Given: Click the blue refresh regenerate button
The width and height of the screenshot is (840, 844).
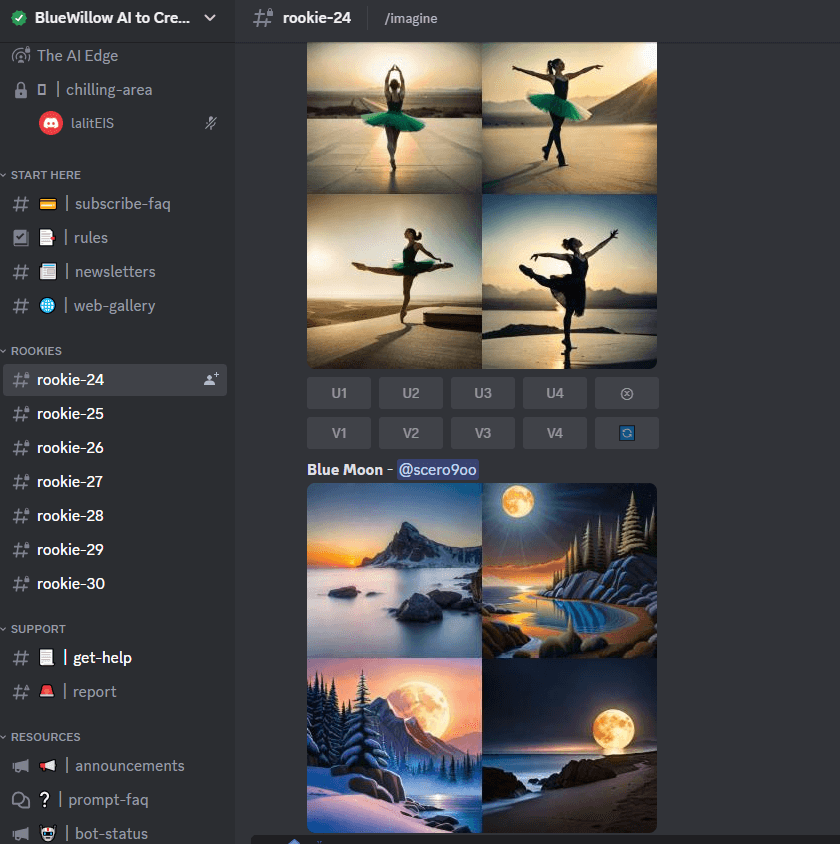Looking at the screenshot, I should click(x=627, y=433).
